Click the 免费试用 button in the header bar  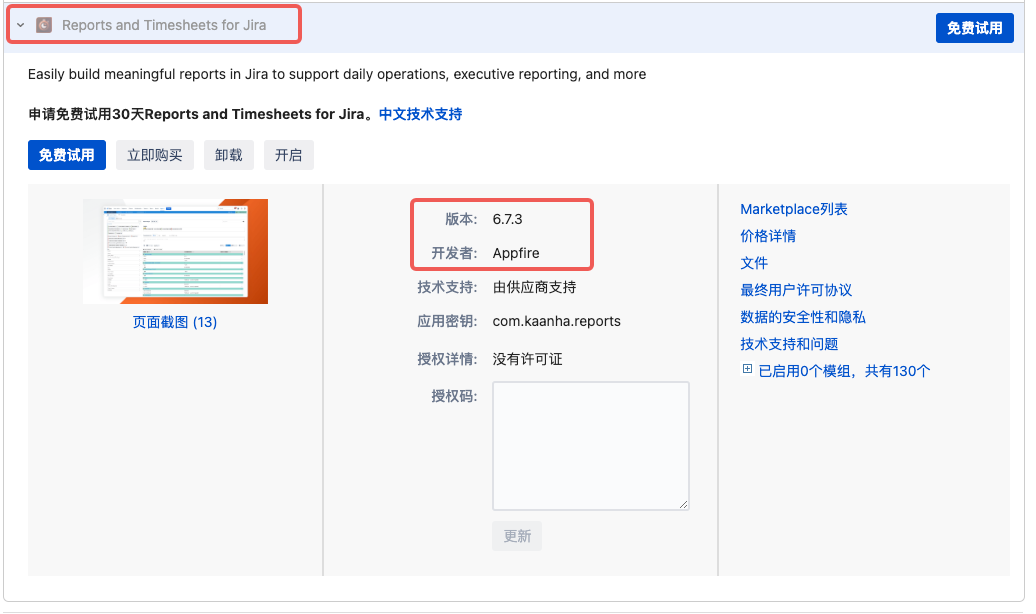974,28
